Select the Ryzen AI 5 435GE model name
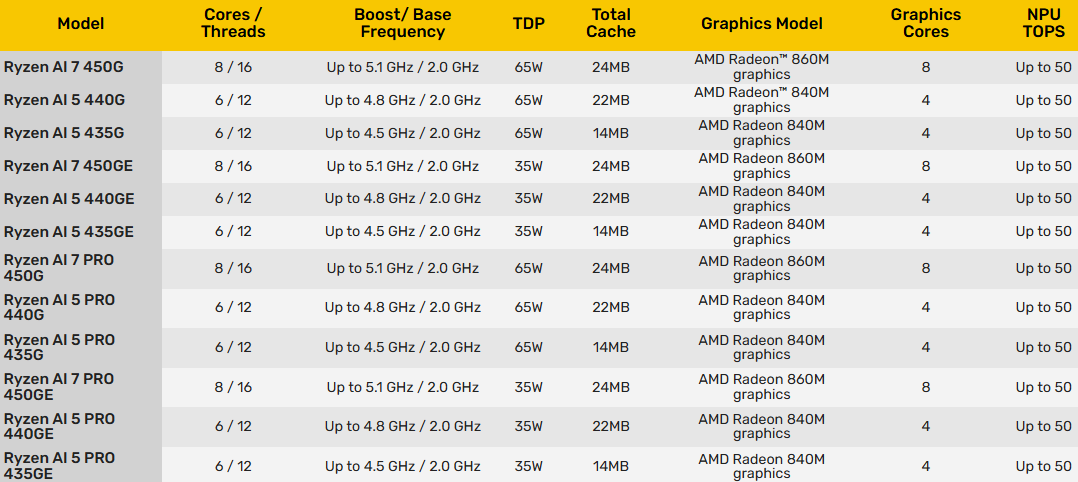This screenshot has width=1078, height=482. point(69,232)
